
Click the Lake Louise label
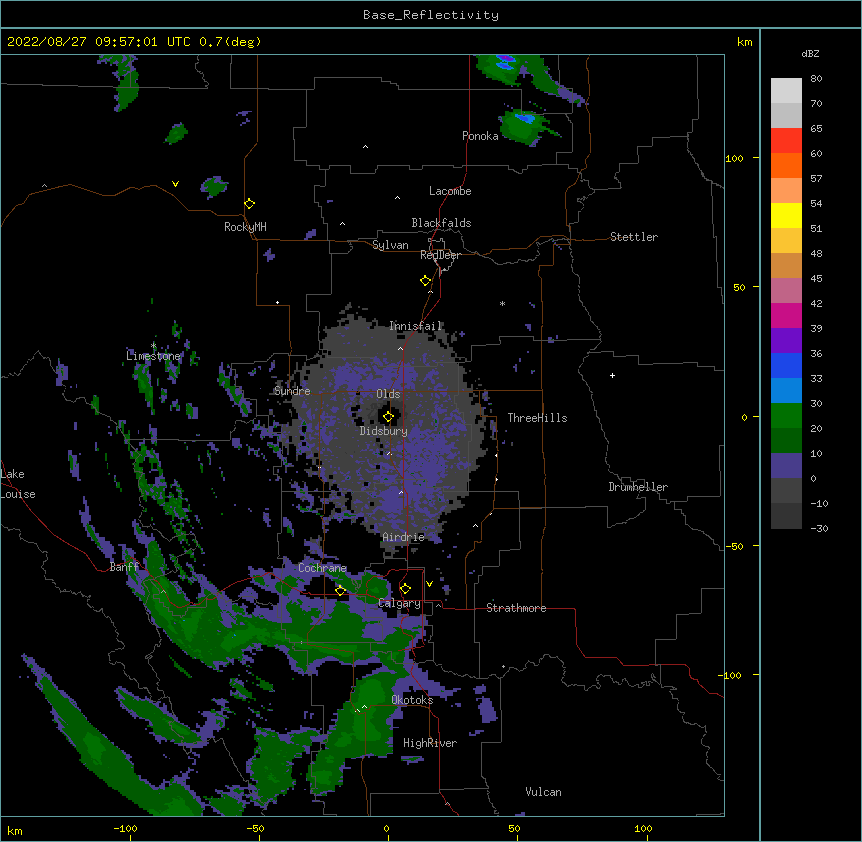[x=18, y=484]
